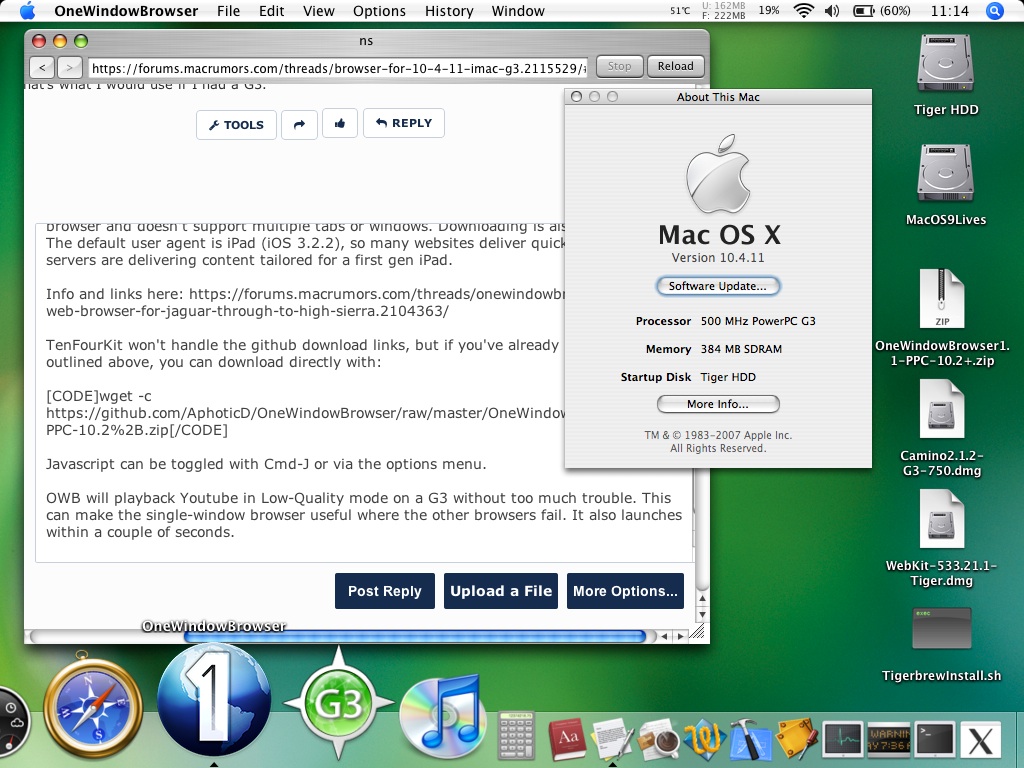
Task: Launch Xcode hammer icon in Dock
Action: point(750,739)
